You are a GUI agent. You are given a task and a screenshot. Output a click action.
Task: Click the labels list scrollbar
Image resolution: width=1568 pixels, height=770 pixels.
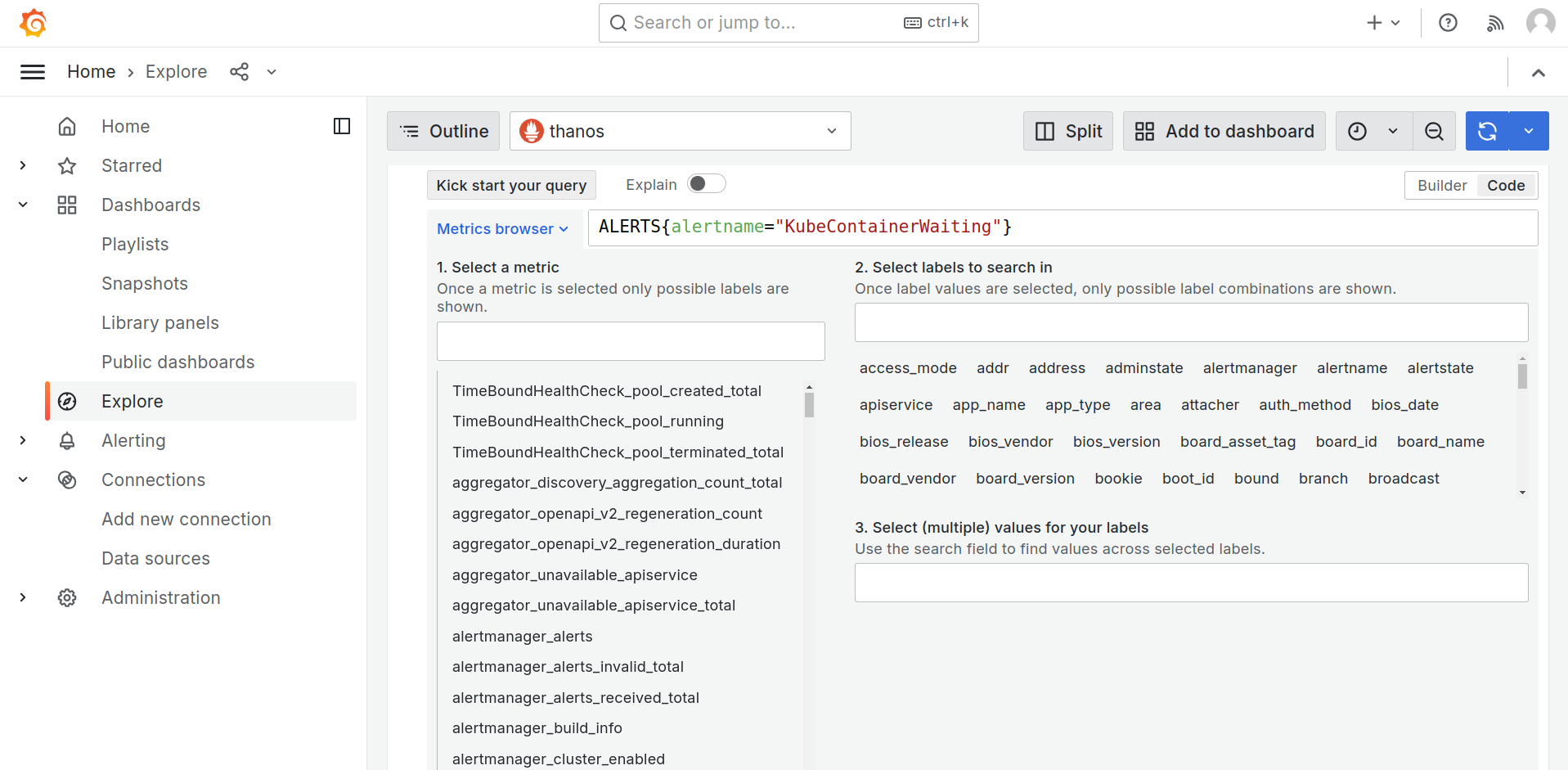[x=1522, y=376]
